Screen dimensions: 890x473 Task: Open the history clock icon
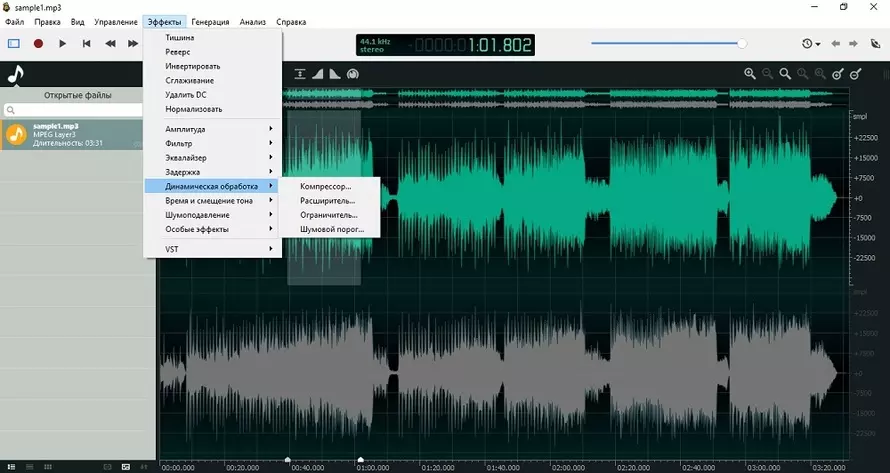pyautogui.click(x=807, y=44)
